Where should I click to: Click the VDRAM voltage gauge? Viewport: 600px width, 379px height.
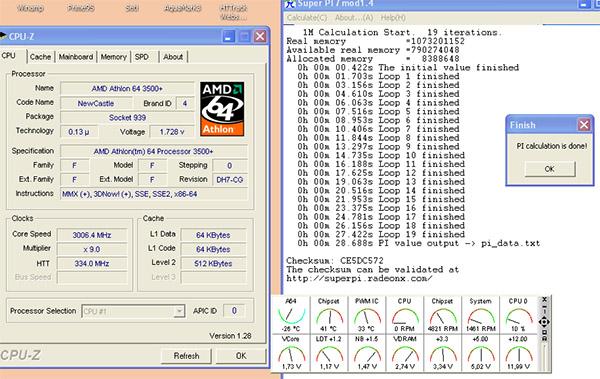tap(404, 353)
